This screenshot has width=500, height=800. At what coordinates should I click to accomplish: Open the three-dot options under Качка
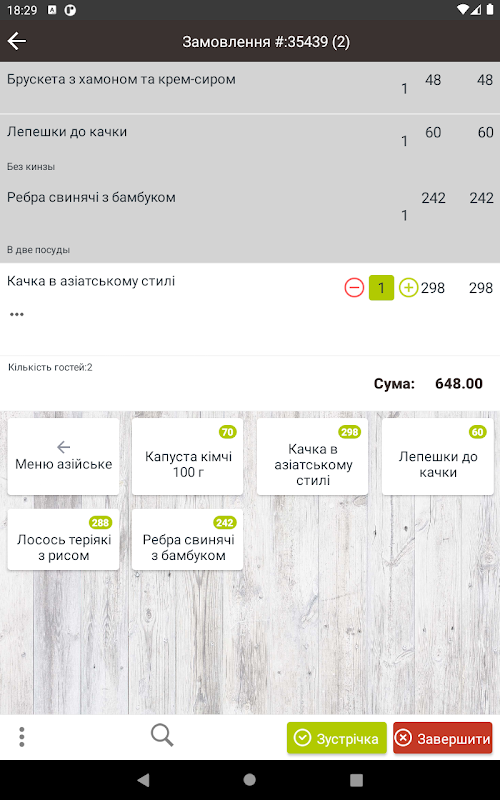(17, 314)
